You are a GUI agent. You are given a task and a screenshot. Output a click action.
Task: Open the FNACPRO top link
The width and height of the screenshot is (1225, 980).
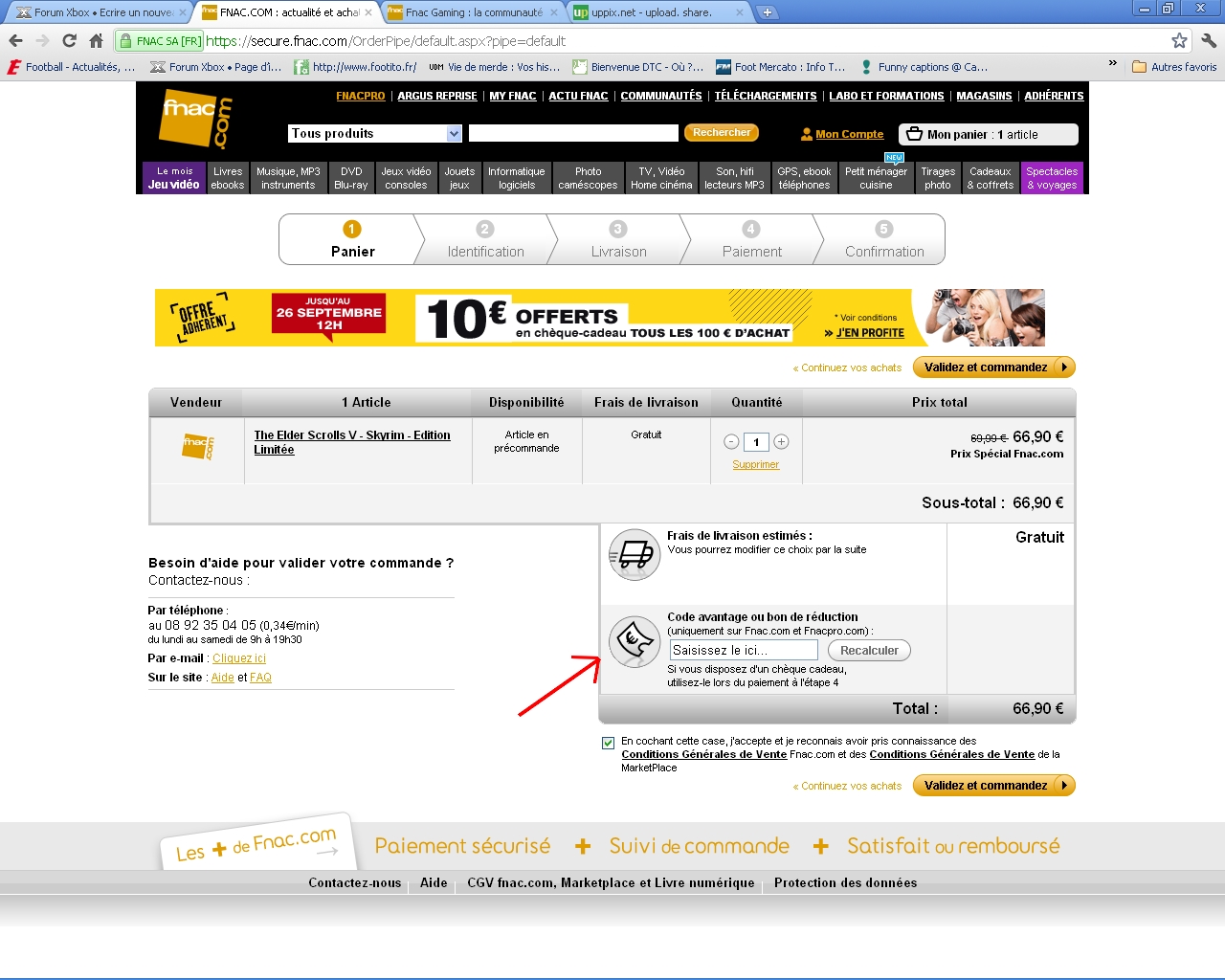[361, 96]
